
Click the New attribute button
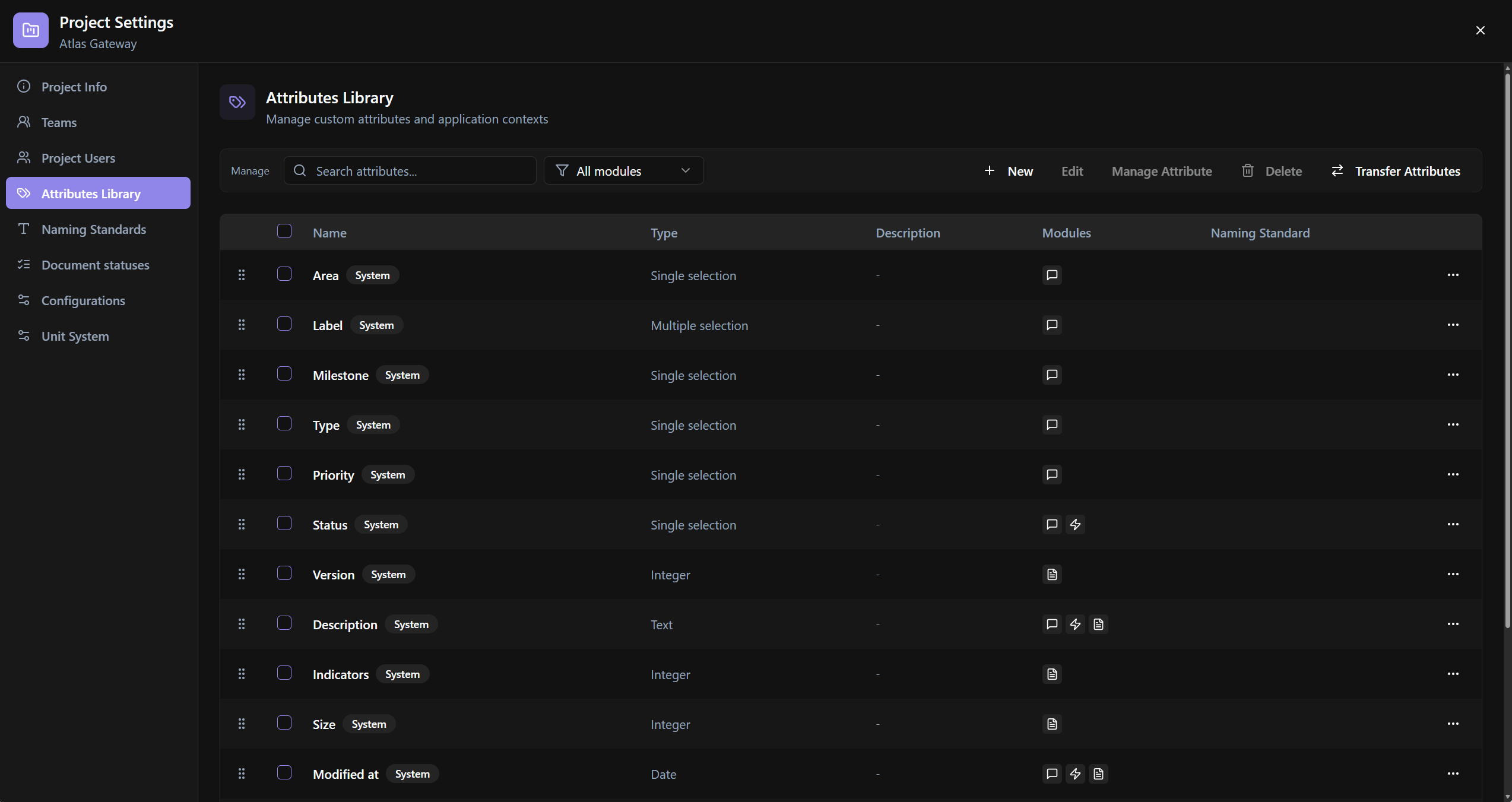[1008, 171]
